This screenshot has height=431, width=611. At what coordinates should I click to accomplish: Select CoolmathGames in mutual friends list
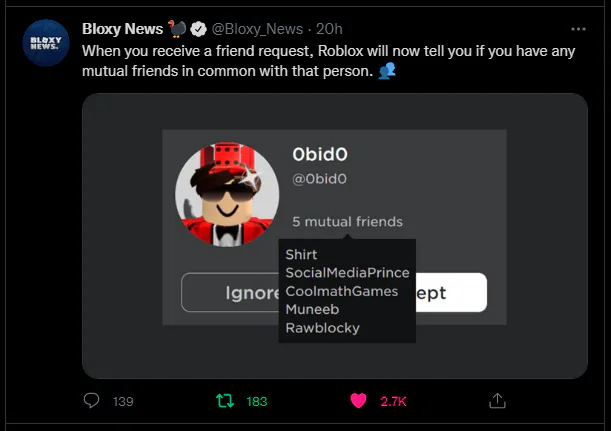click(341, 291)
